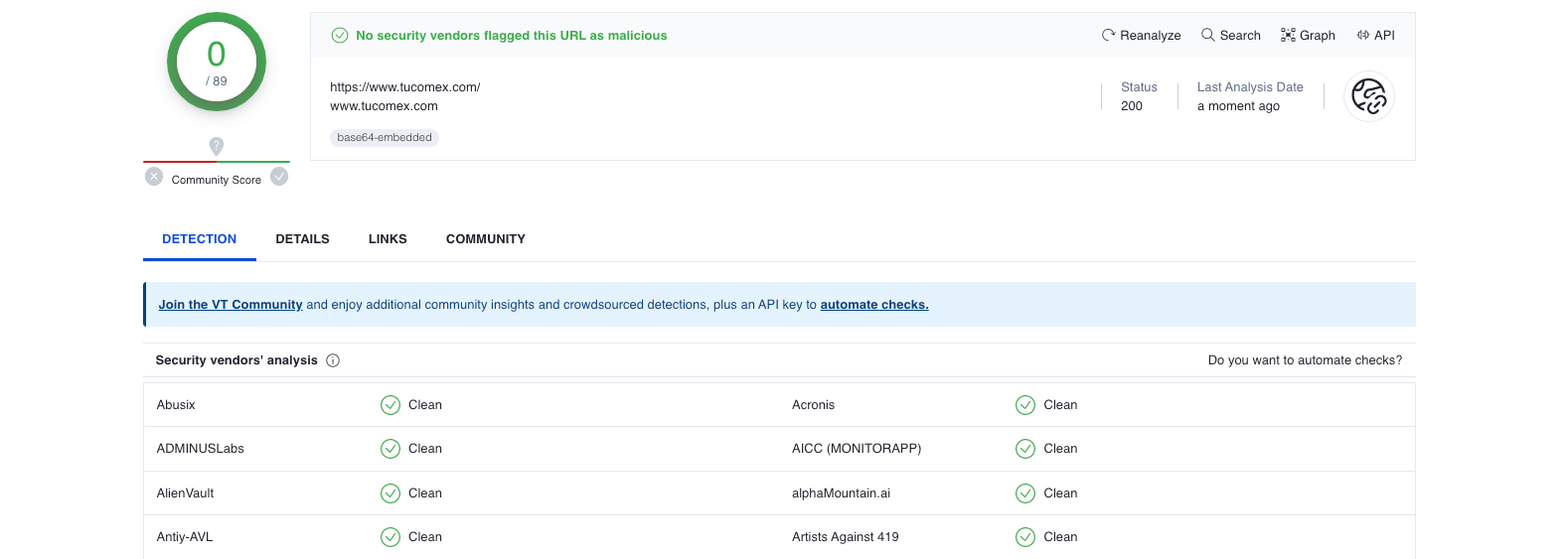Viewport: 1568px width, 559px height.
Task: Follow the automate checks link
Action: (874, 305)
